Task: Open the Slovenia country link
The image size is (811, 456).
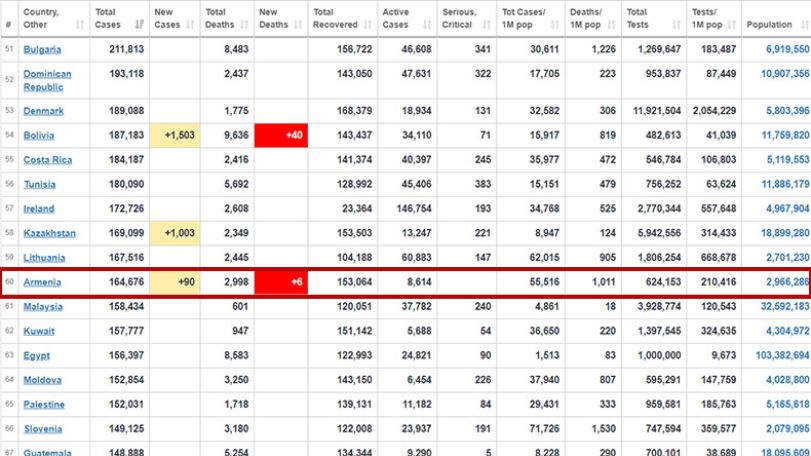Action: coord(43,429)
